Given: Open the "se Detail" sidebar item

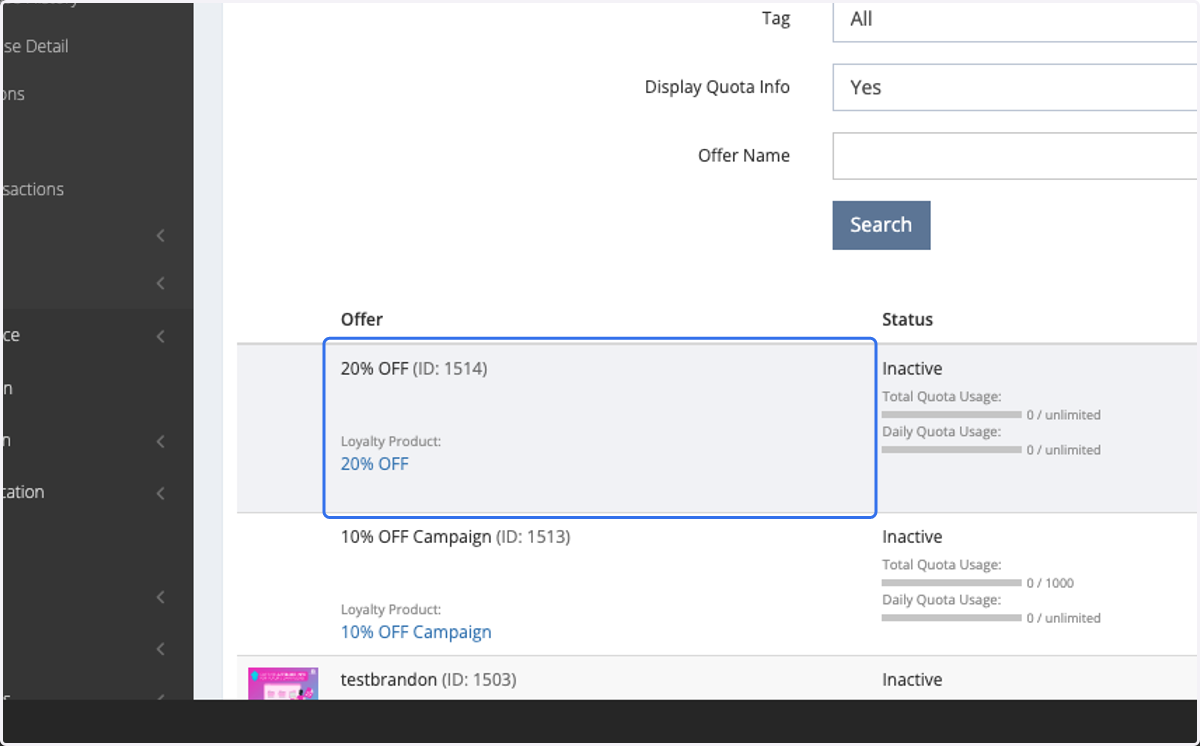Looking at the screenshot, I should [34, 46].
